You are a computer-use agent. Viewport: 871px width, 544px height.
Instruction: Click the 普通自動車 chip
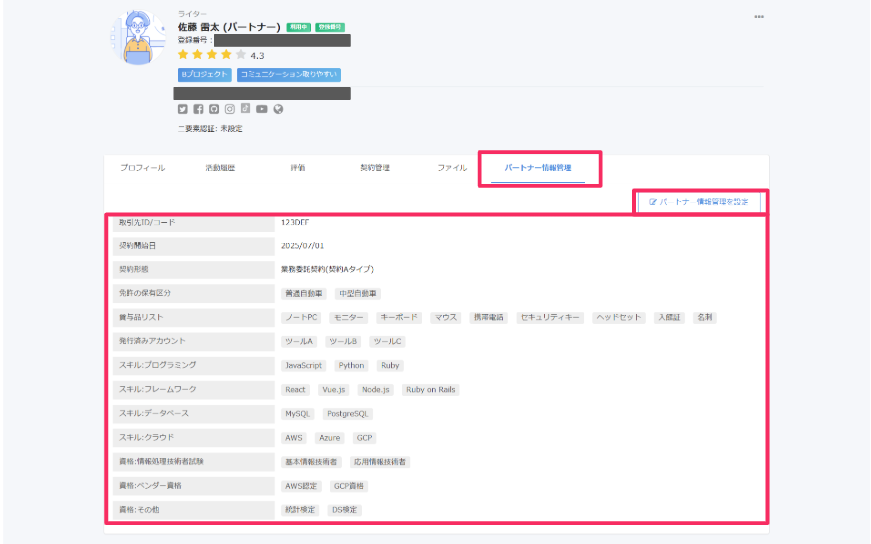[303, 293]
